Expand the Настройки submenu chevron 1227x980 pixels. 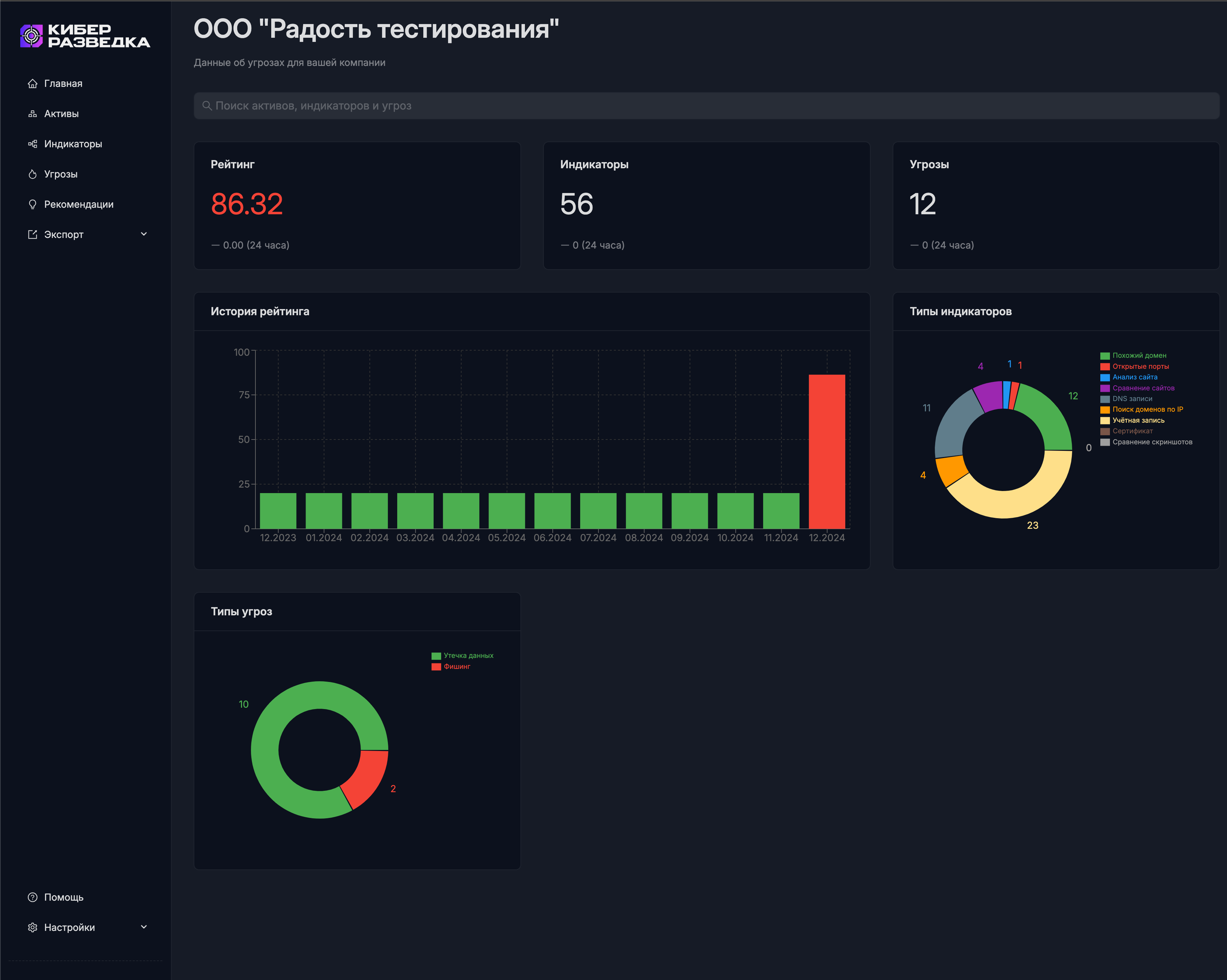144,927
